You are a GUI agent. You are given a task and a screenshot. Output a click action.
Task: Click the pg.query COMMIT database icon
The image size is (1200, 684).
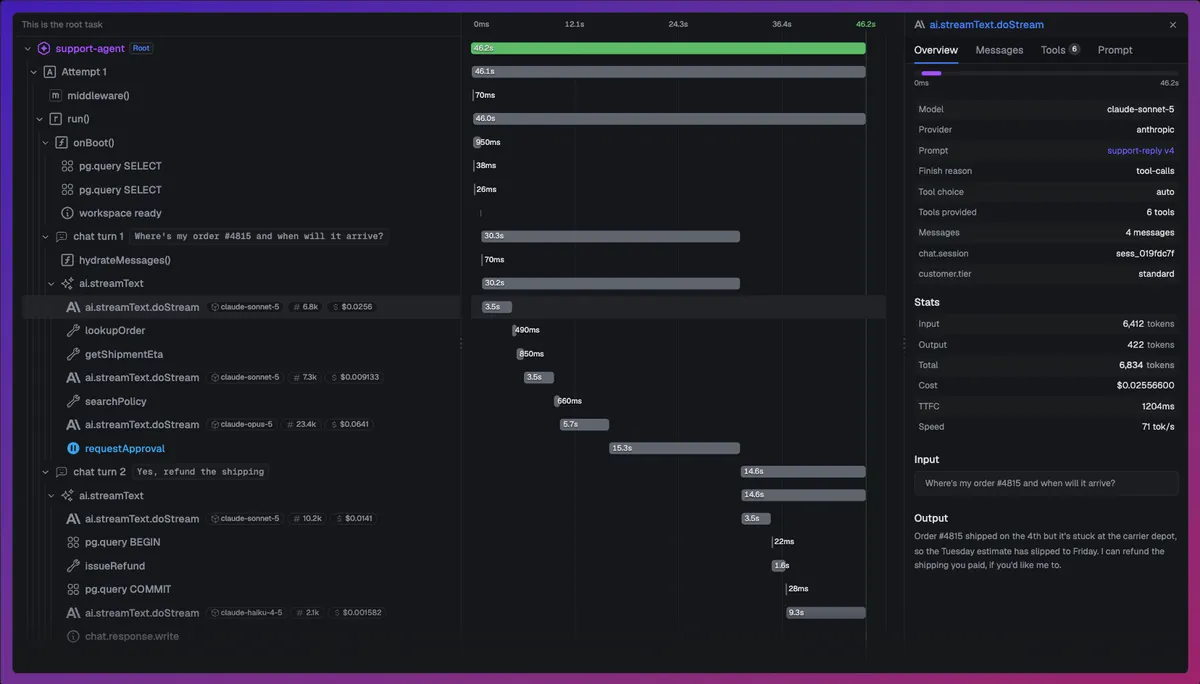[x=73, y=589]
